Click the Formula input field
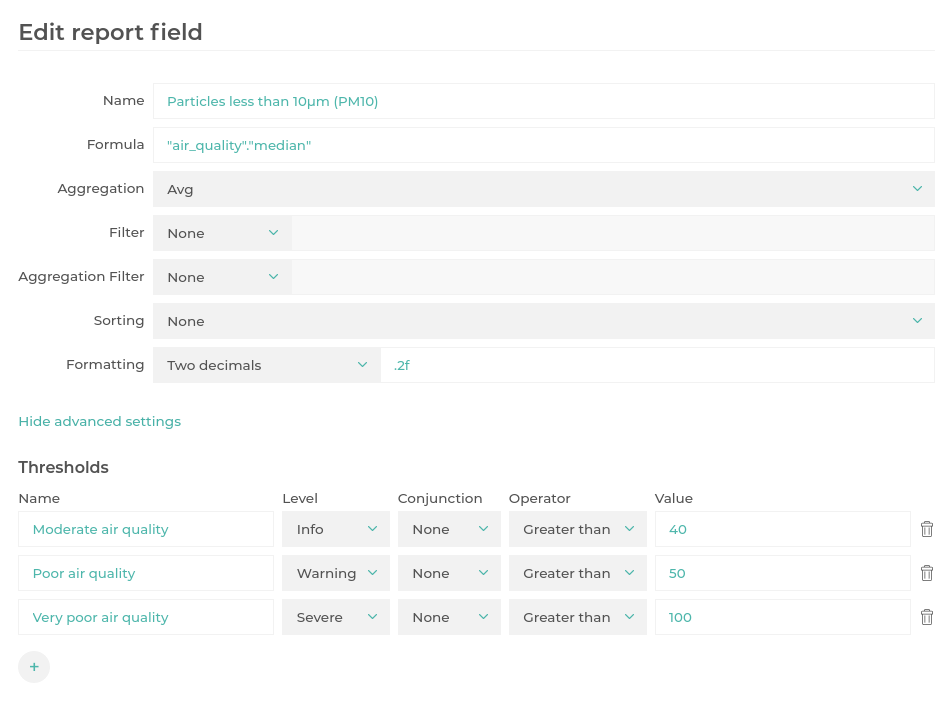945x701 pixels. point(544,145)
